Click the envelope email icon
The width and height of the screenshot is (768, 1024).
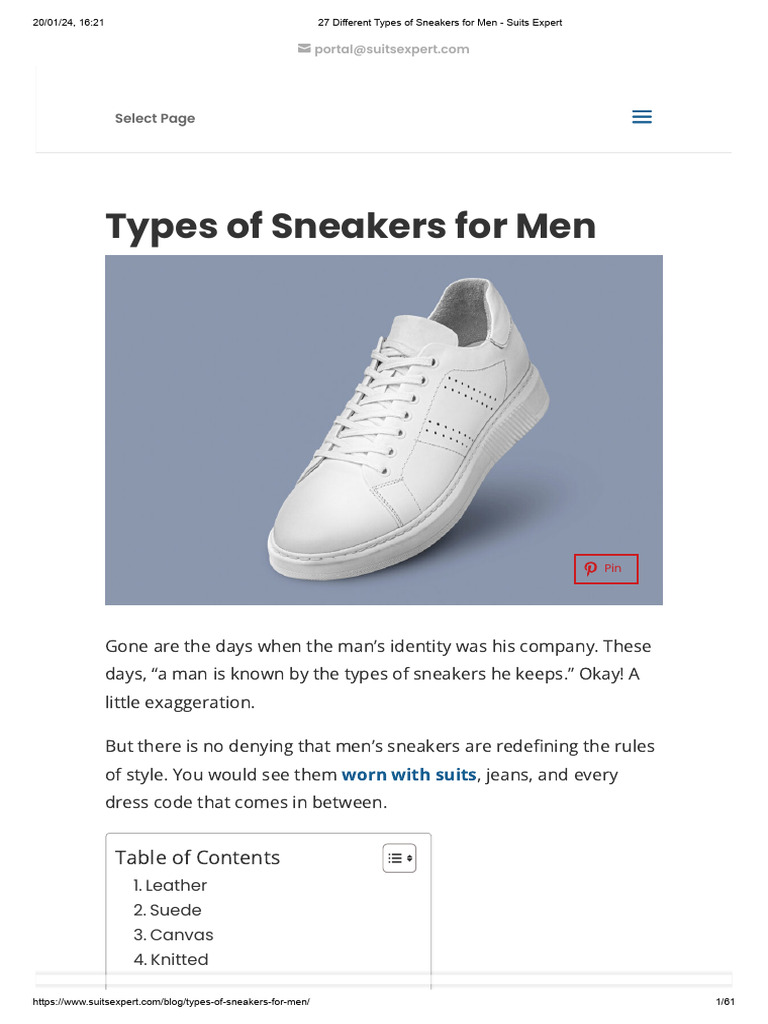[304, 49]
